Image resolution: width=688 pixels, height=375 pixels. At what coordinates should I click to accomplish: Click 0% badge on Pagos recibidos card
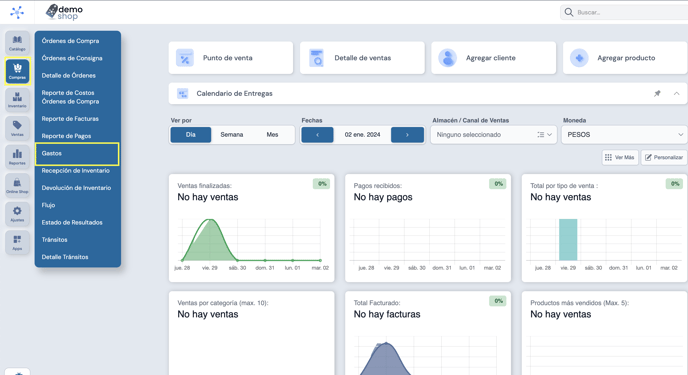click(x=498, y=184)
